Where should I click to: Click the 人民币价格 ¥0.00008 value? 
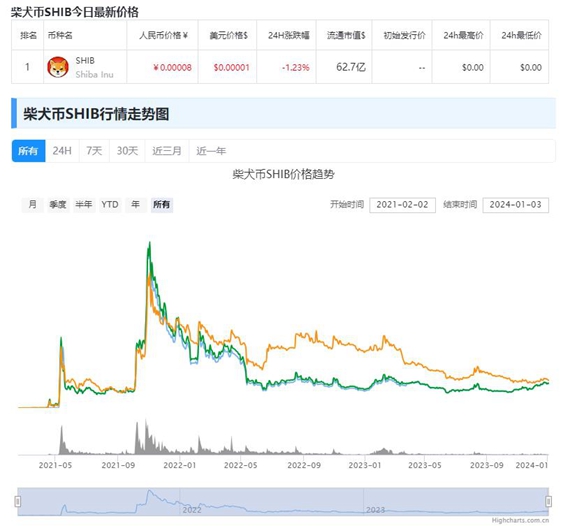pyautogui.click(x=172, y=68)
